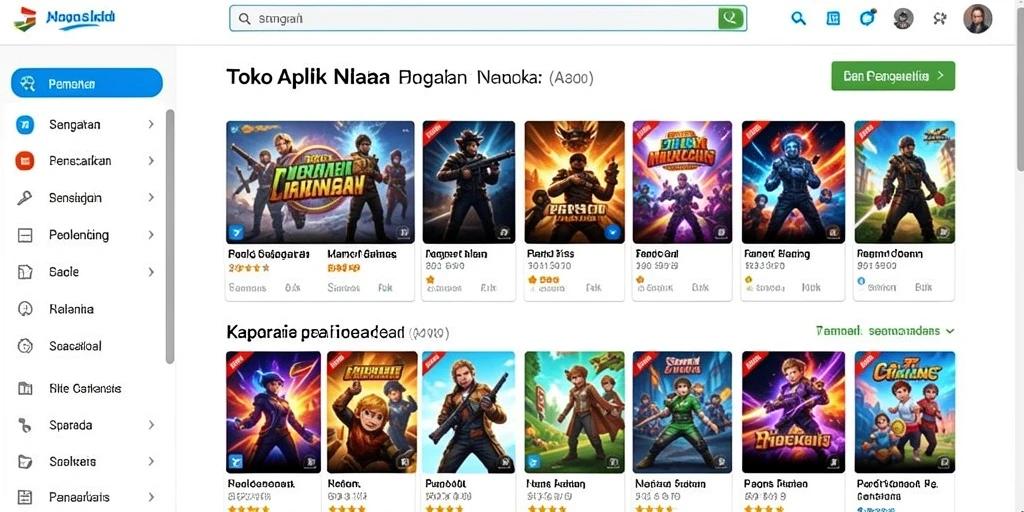Expand the Sparada sidebar chevron
Screen dimensions: 1024x512
[x=151, y=425]
